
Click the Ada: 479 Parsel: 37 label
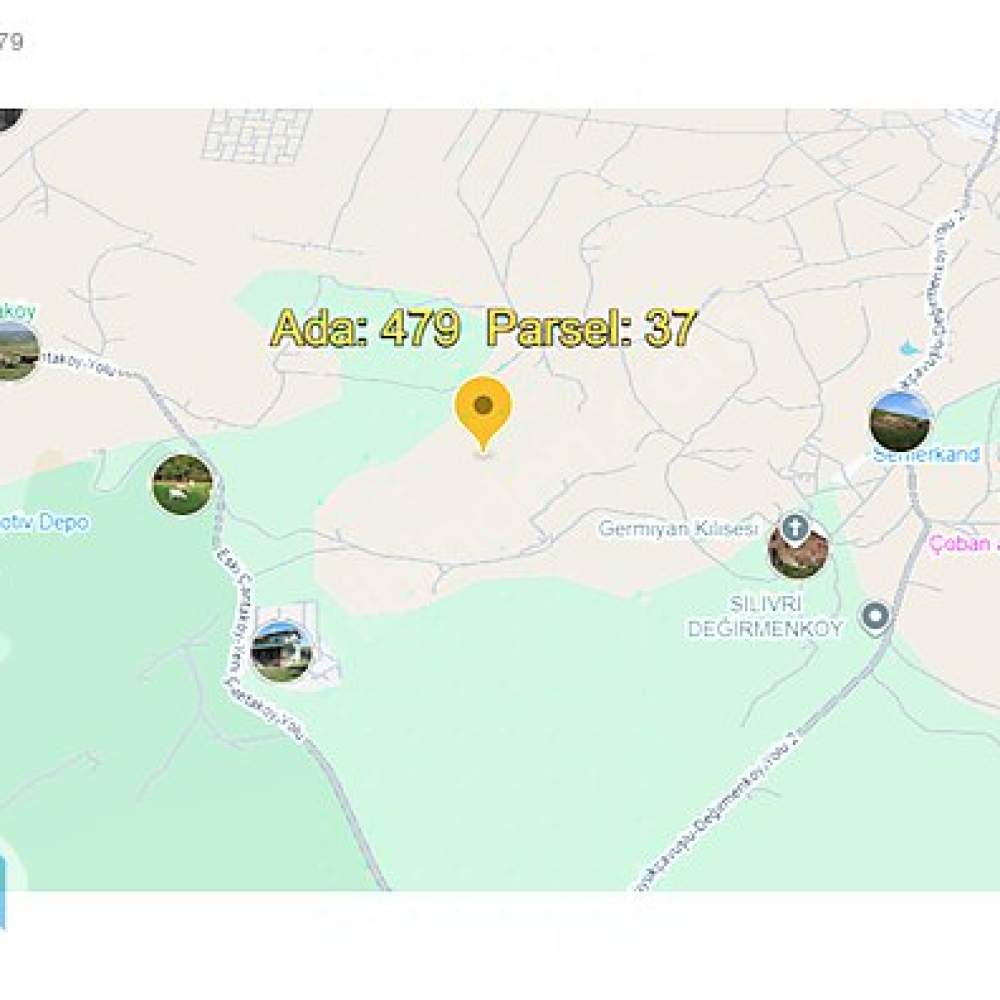tap(483, 328)
